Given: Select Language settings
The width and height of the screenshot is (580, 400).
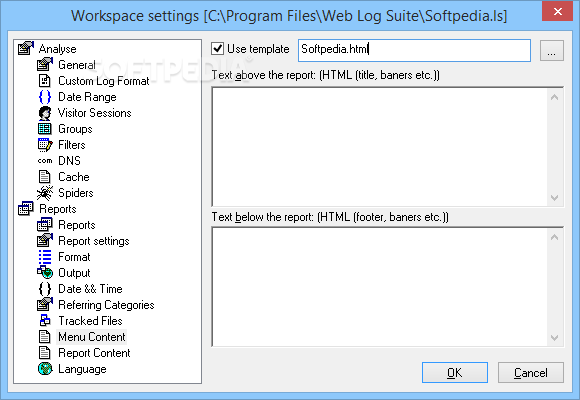Looking at the screenshot, I should pos(82,369).
